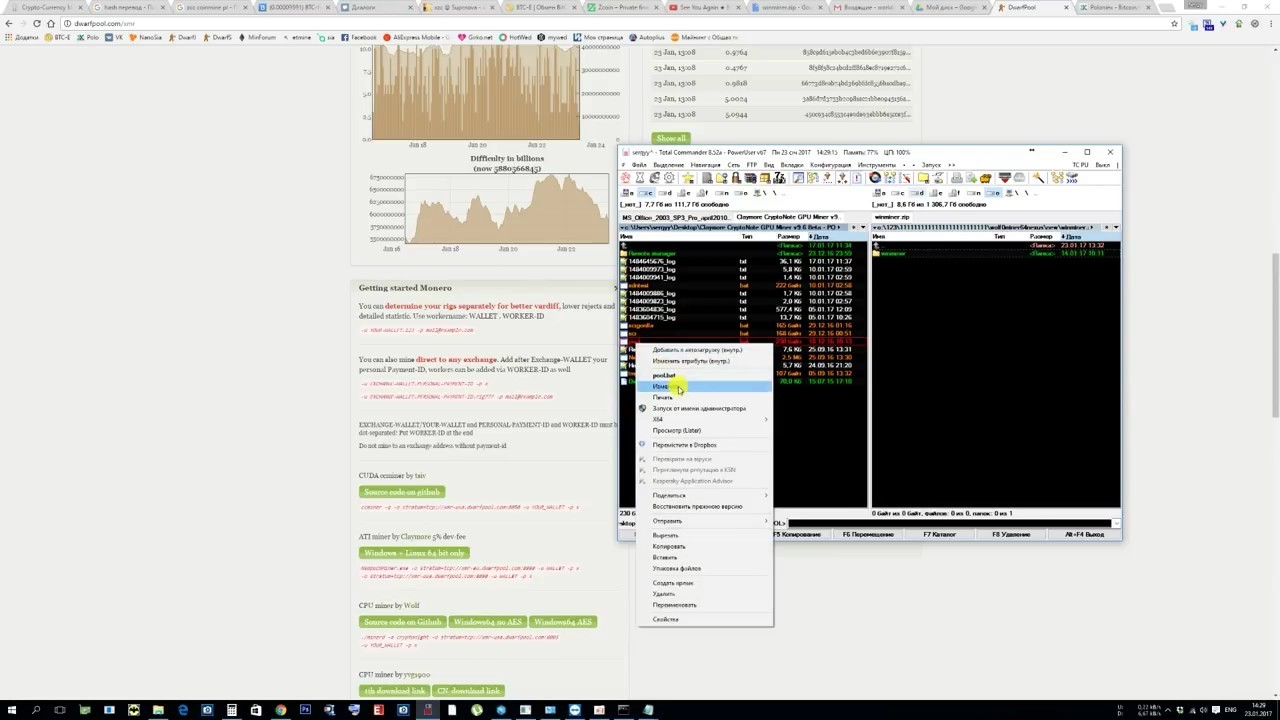The width and height of the screenshot is (1280, 720).
Task: Open command line history dropdown arrow
Action: pyautogui.click(x=1116, y=523)
